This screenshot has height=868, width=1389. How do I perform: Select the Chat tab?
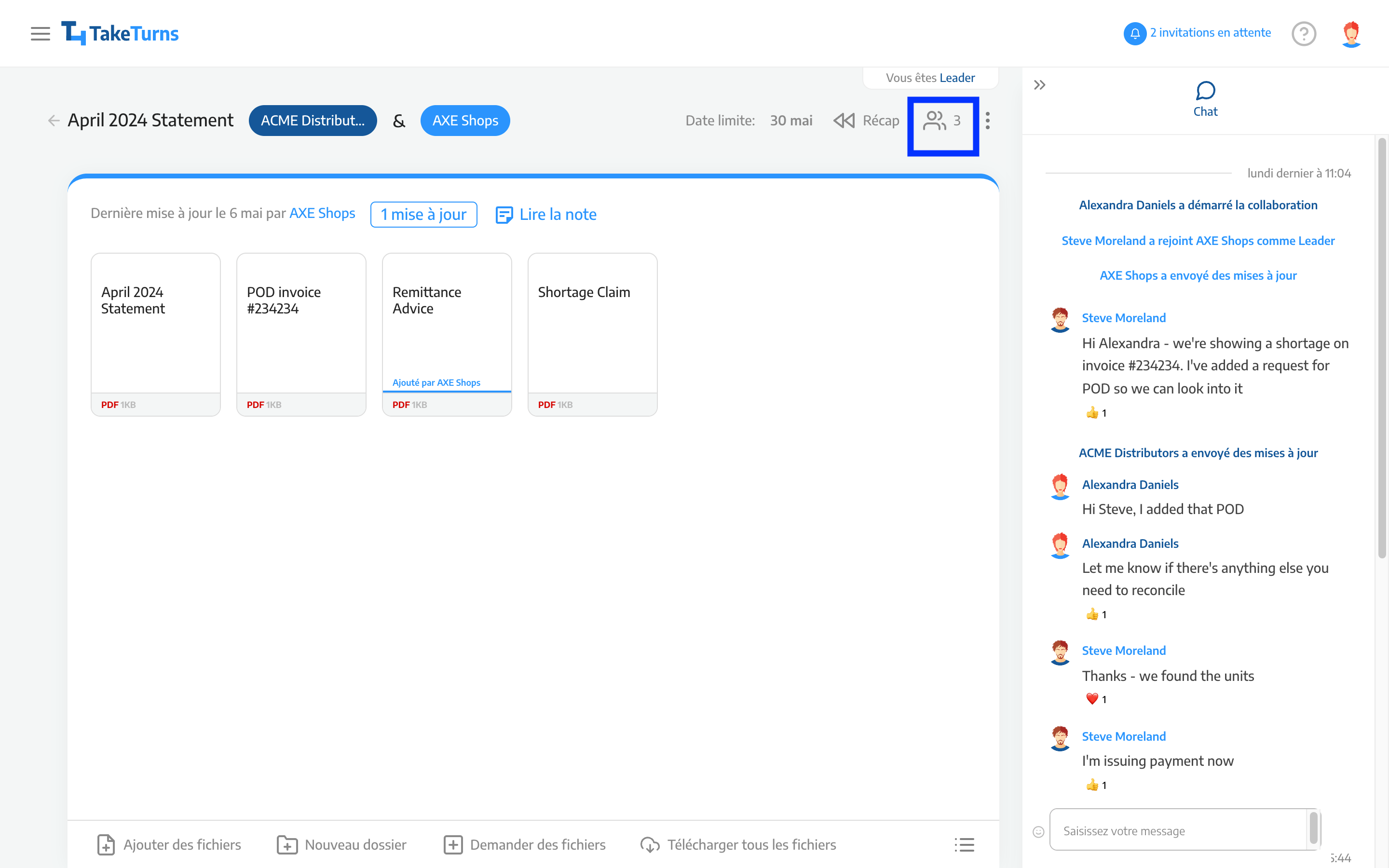[x=1205, y=100]
